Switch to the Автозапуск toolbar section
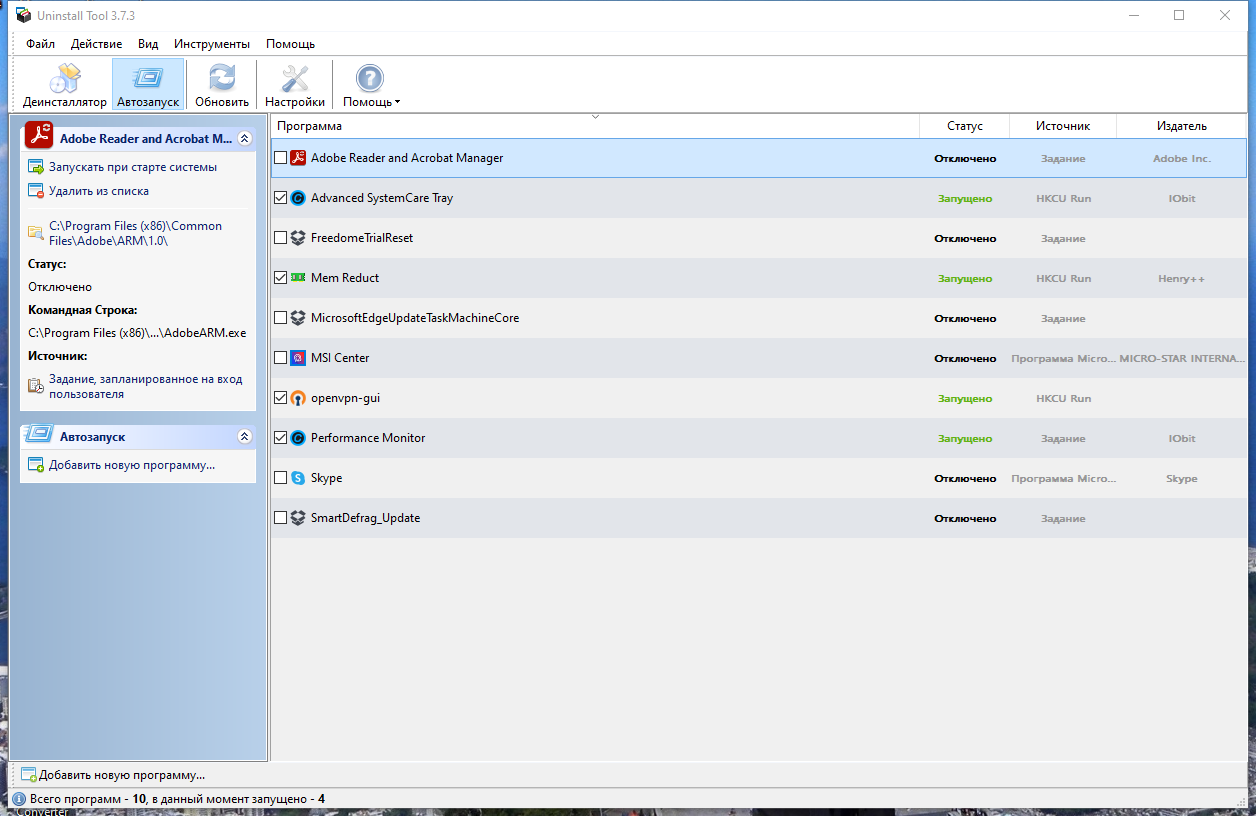The height and width of the screenshot is (816, 1256). tap(148, 85)
